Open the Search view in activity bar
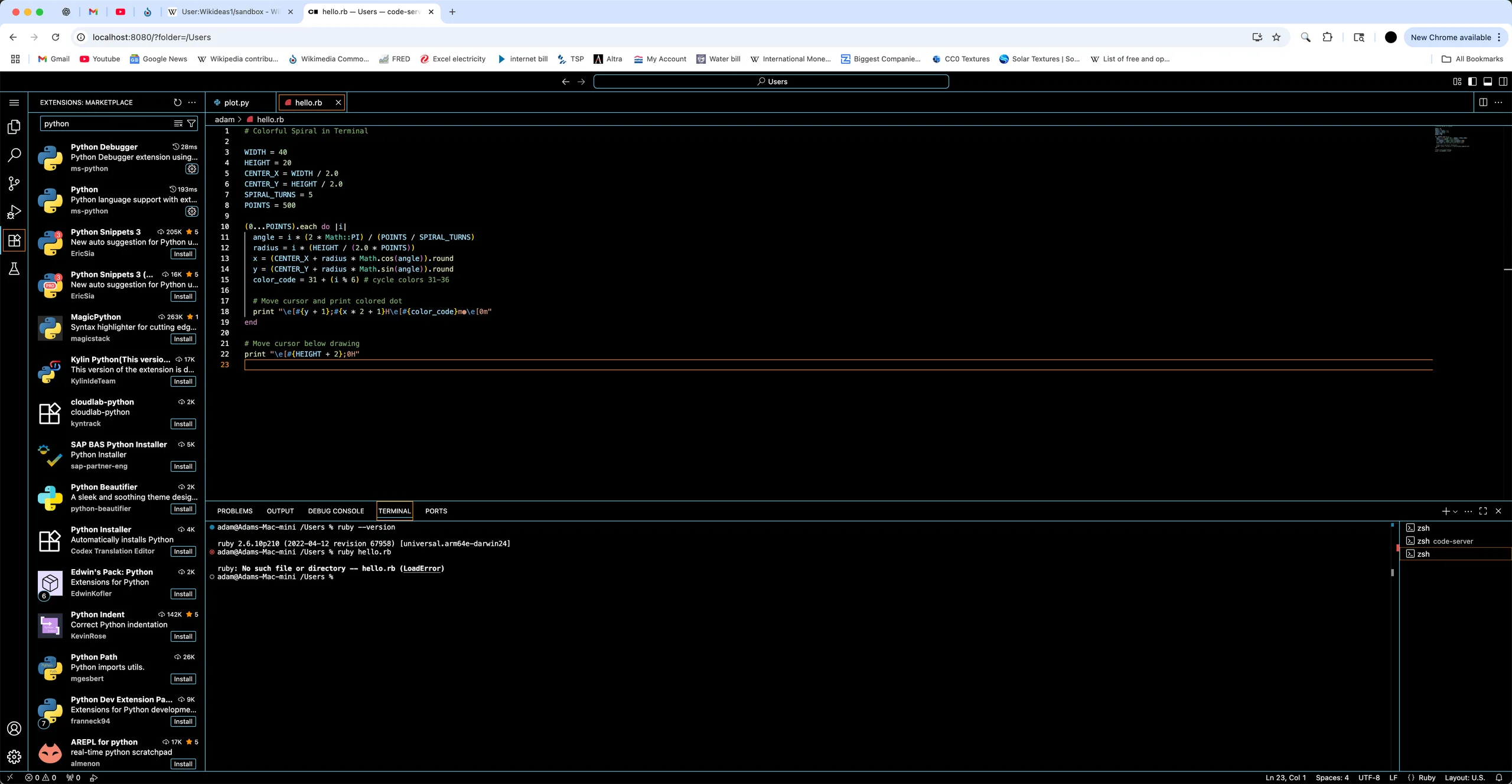1512x784 pixels. tap(14, 155)
